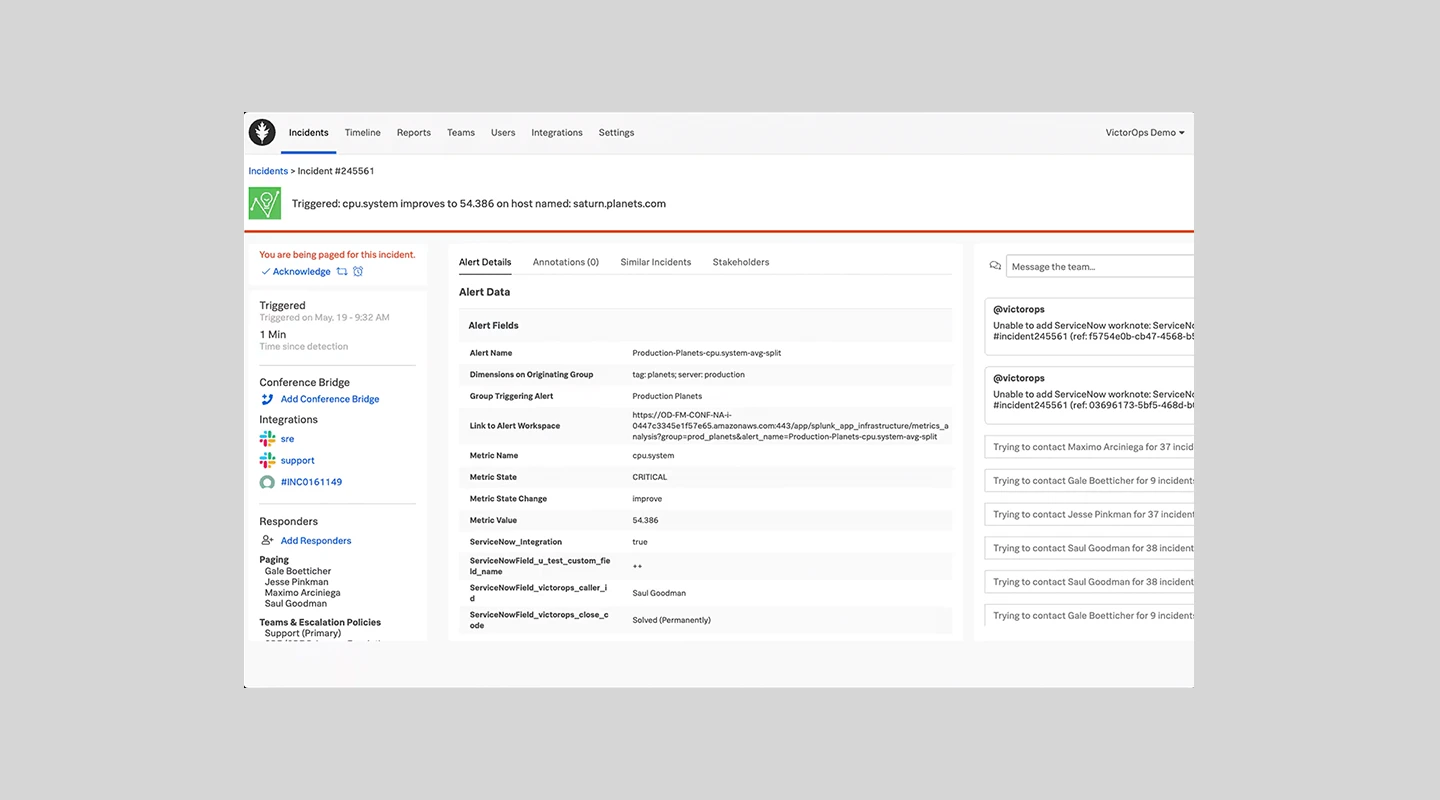The height and width of the screenshot is (800, 1440).
Task: Open the sre Slack channel link
Action: 287,439
